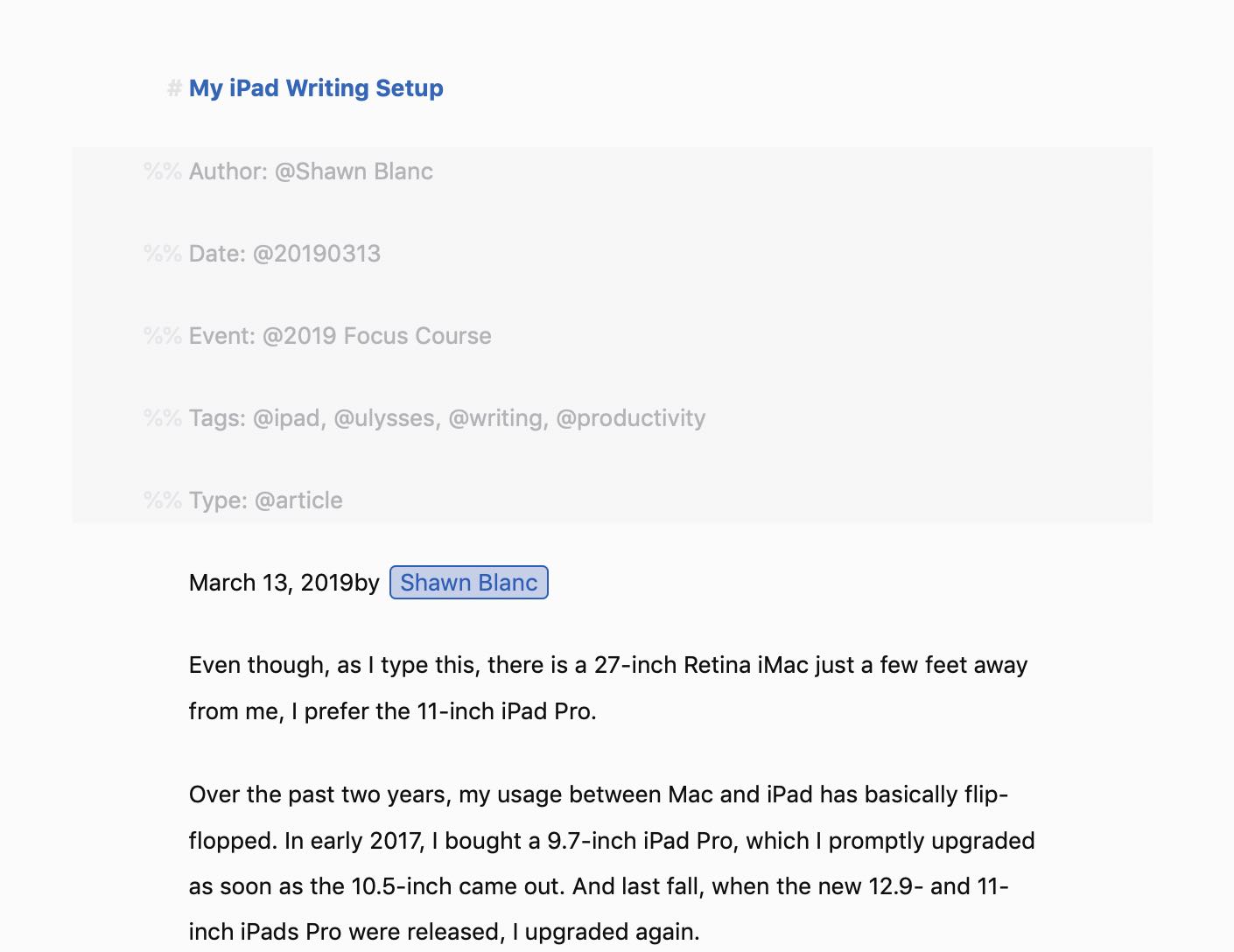Open the Shawn Blanc link tag
This screenshot has width=1234, height=952.
click(468, 583)
